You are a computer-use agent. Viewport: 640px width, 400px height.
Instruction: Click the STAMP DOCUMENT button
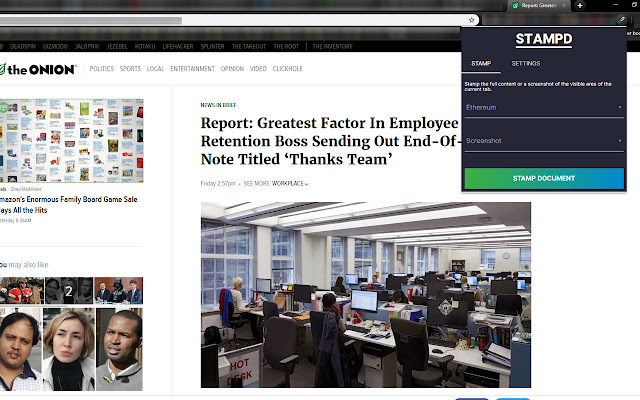coord(544,178)
